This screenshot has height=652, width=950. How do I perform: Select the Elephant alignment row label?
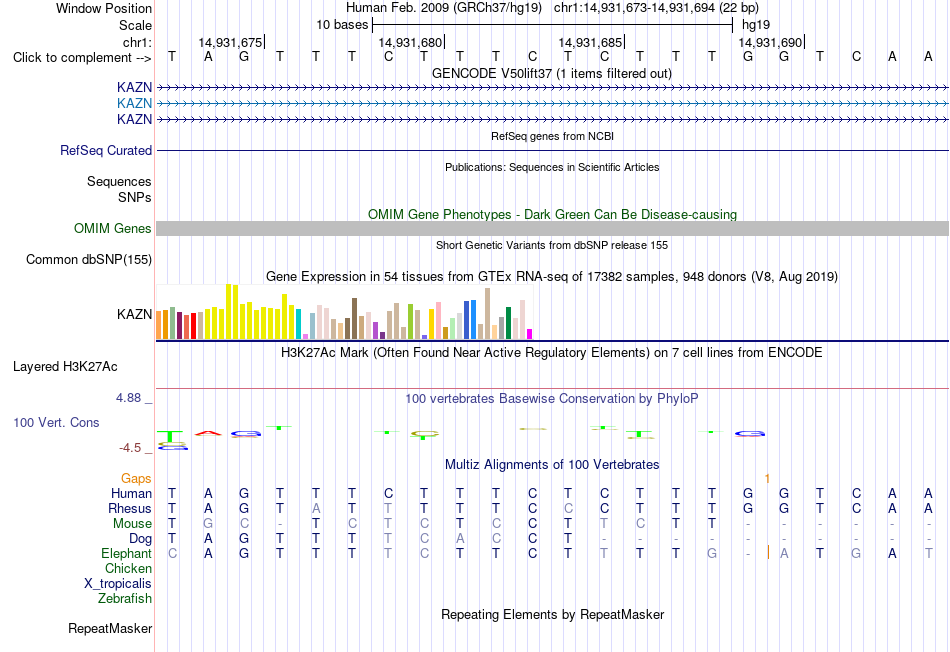click(127, 553)
